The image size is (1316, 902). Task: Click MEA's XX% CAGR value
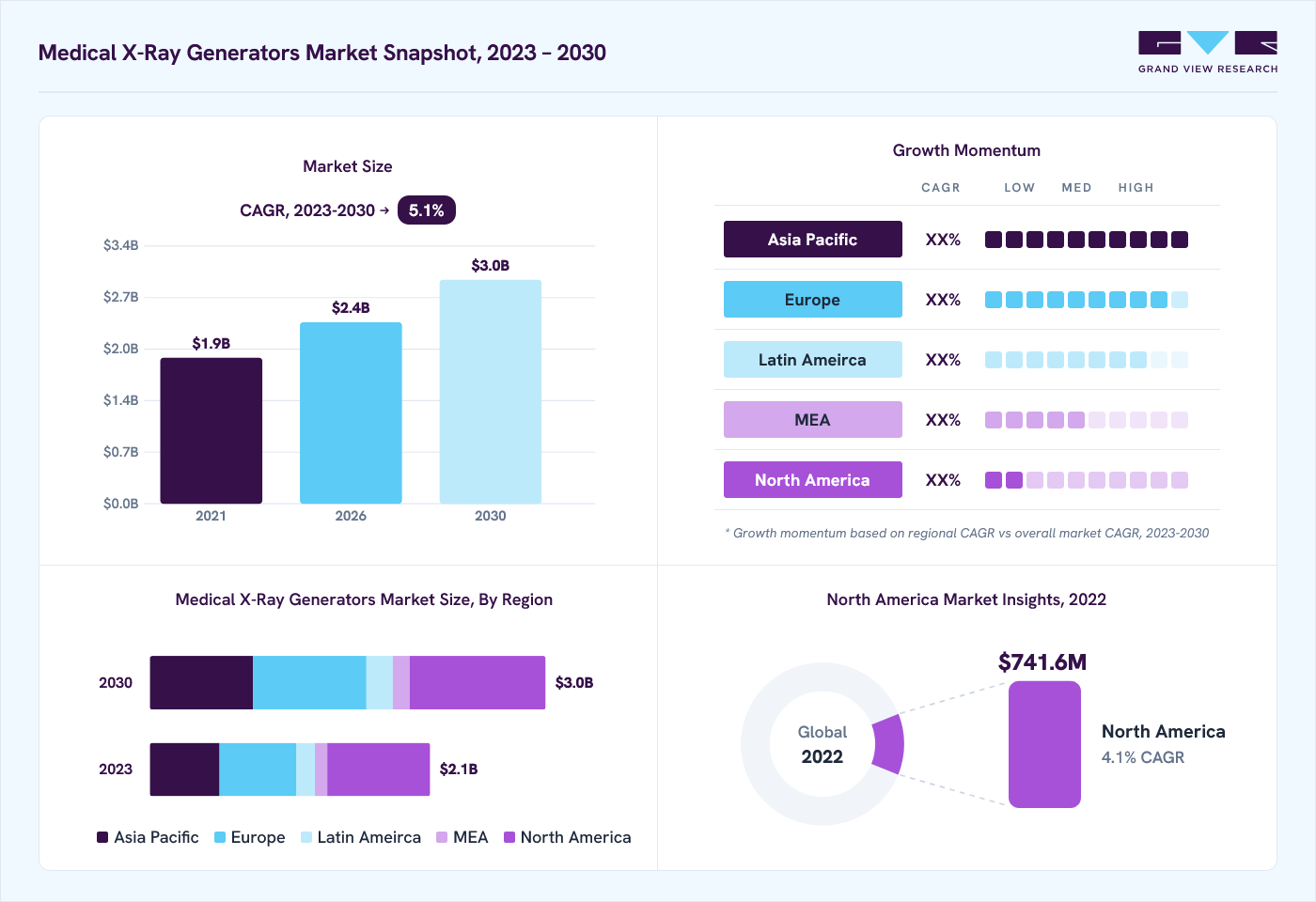coord(943,420)
